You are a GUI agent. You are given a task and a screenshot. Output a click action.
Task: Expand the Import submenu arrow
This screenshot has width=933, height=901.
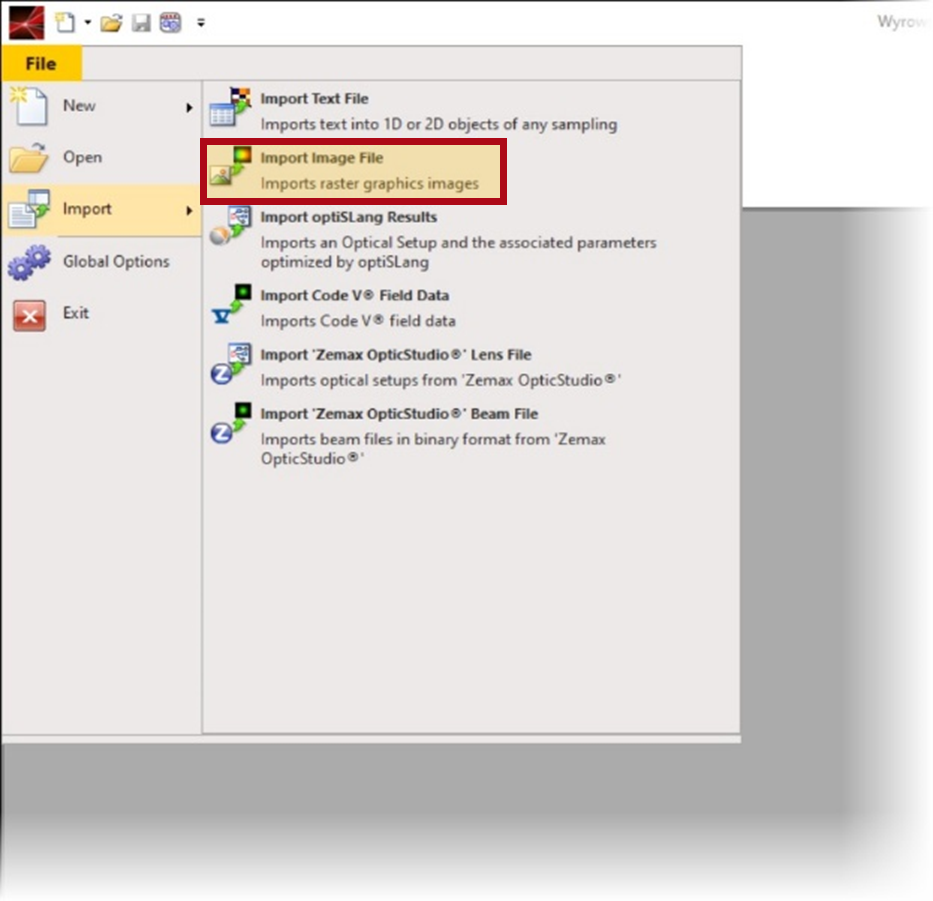click(189, 211)
